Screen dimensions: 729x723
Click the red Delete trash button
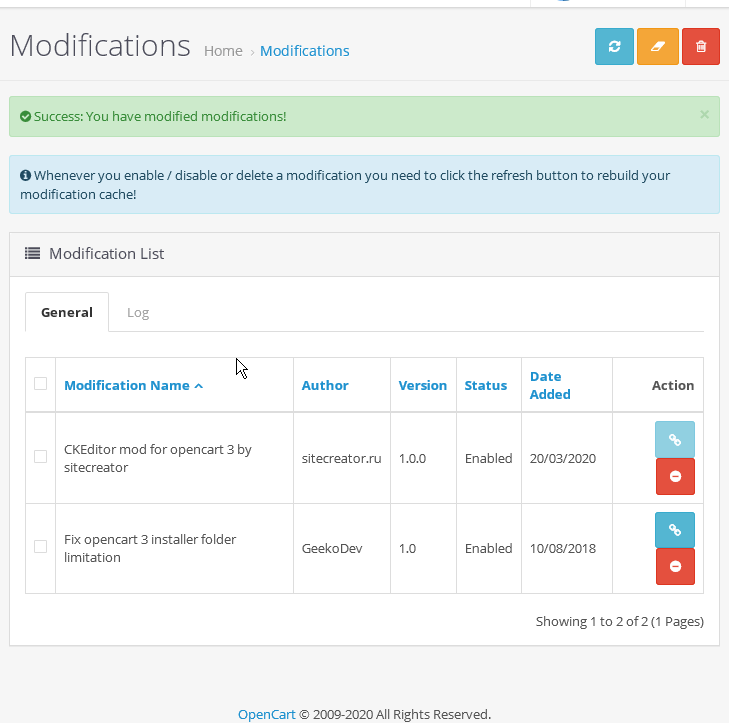click(x=700, y=46)
